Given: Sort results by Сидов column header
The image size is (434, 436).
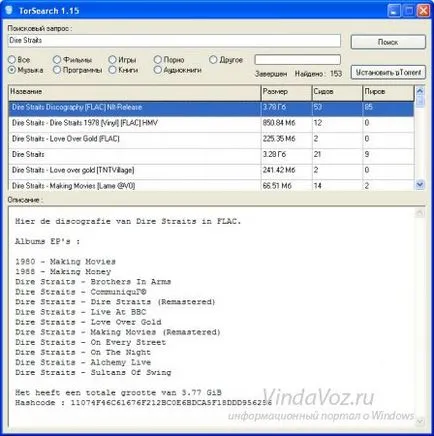Looking at the screenshot, I should pos(337,92).
